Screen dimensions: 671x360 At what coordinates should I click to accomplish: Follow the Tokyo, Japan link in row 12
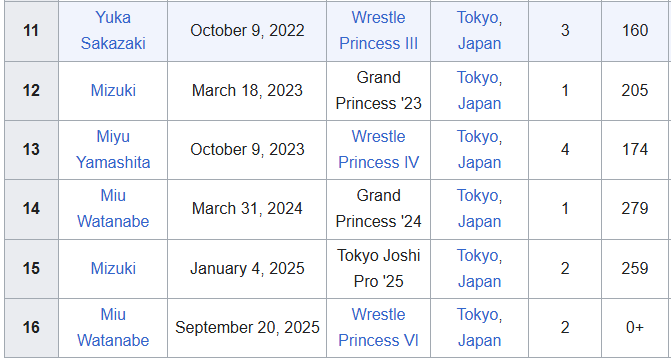point(479,90)
